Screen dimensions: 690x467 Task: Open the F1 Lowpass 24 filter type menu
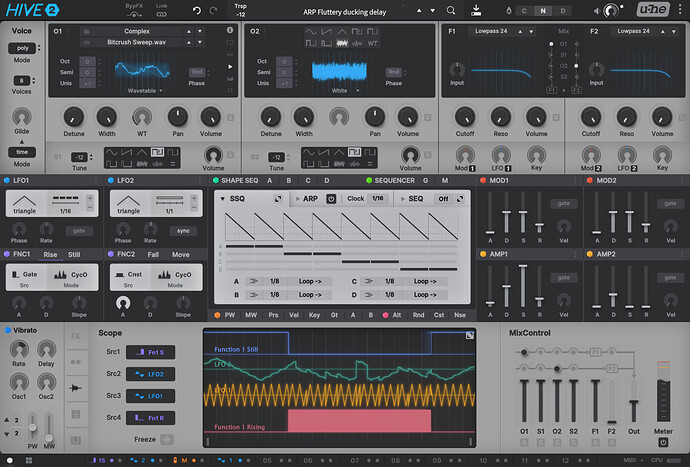[491, 31]
